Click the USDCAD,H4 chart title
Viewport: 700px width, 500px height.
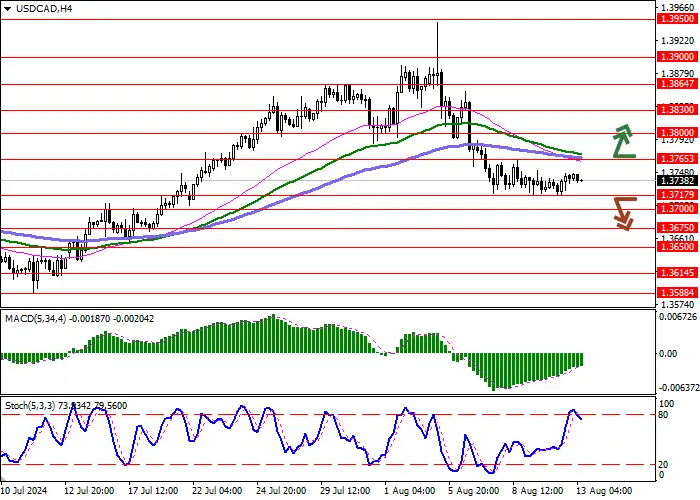44,8
